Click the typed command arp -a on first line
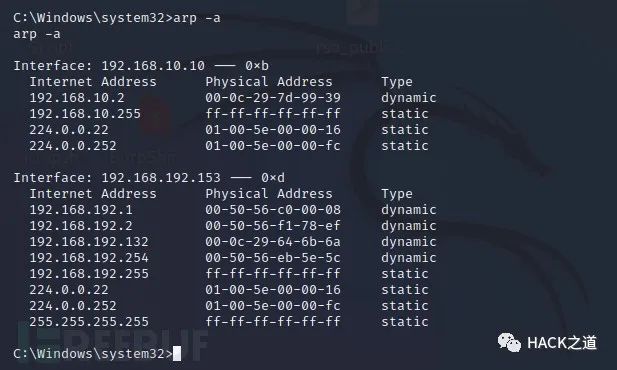Image resolution: width=617 pixels, height=370 pixels. (x=197, y=18)
